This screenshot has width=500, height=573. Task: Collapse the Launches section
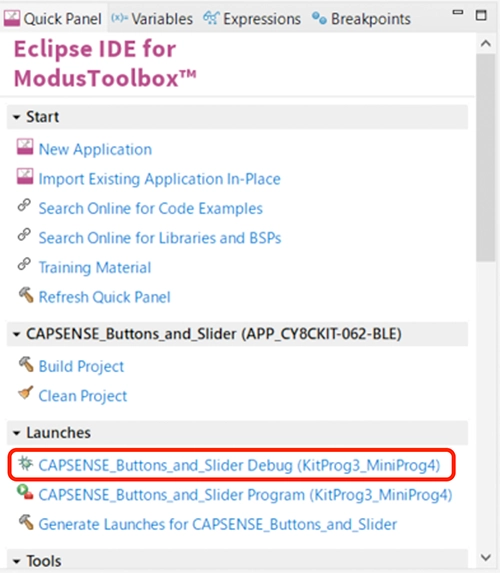[16, 433]
